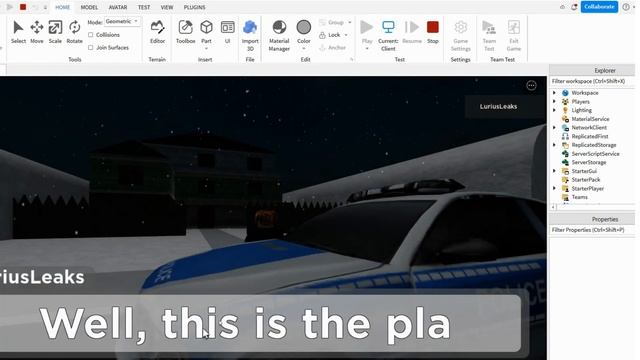
Task: Open the Mode Geometric dropdown
Action: pos(122,22)
